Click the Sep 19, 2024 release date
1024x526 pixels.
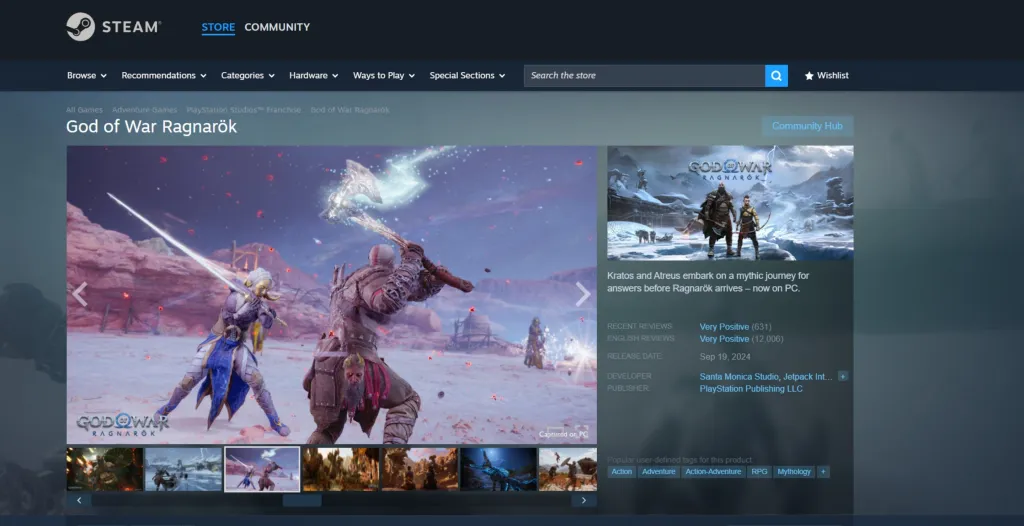pyautogui.click(x=725, y=357)
